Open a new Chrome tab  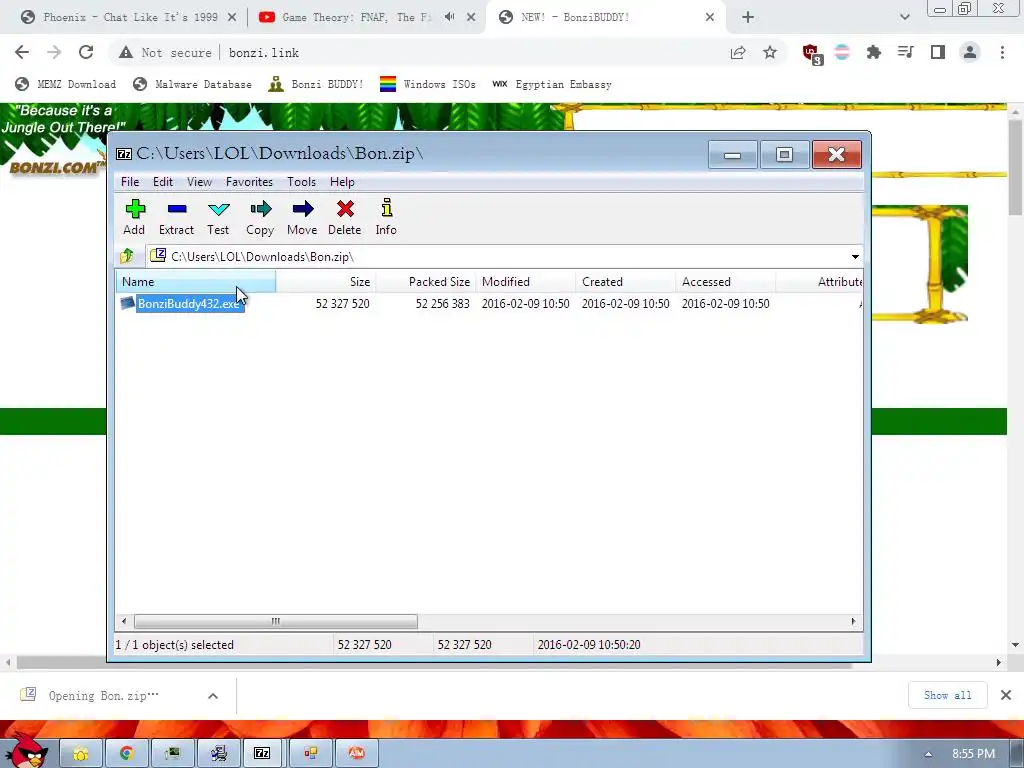pos(748,17)
